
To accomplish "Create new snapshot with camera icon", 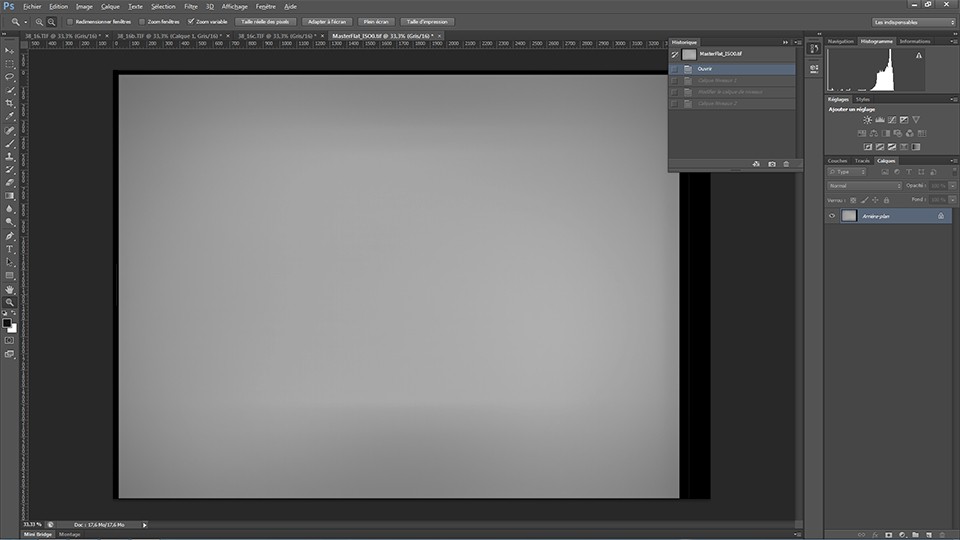I will [771, 164].
